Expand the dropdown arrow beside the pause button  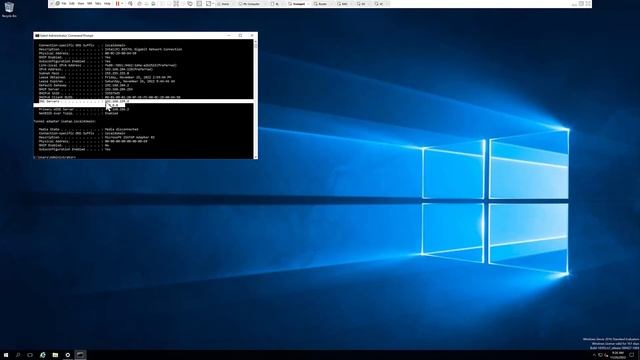coord(122,4)
